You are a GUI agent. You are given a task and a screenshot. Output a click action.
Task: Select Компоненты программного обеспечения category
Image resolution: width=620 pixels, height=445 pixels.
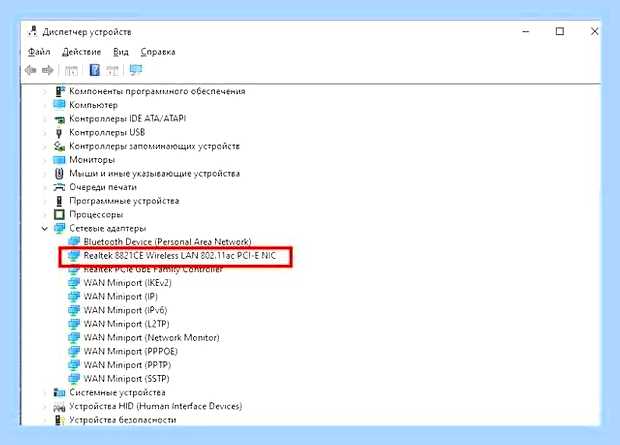(x=157, y=91)
